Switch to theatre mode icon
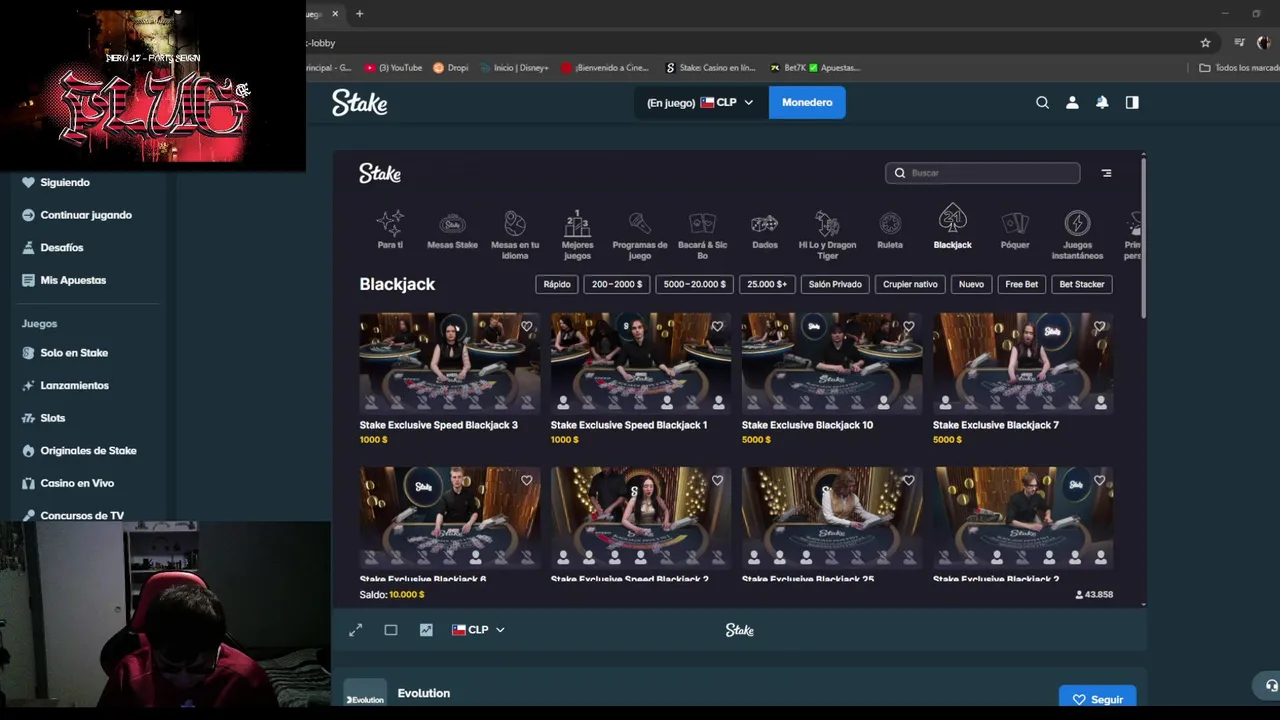Viewport: 1280px width, 720px height. 391,630
